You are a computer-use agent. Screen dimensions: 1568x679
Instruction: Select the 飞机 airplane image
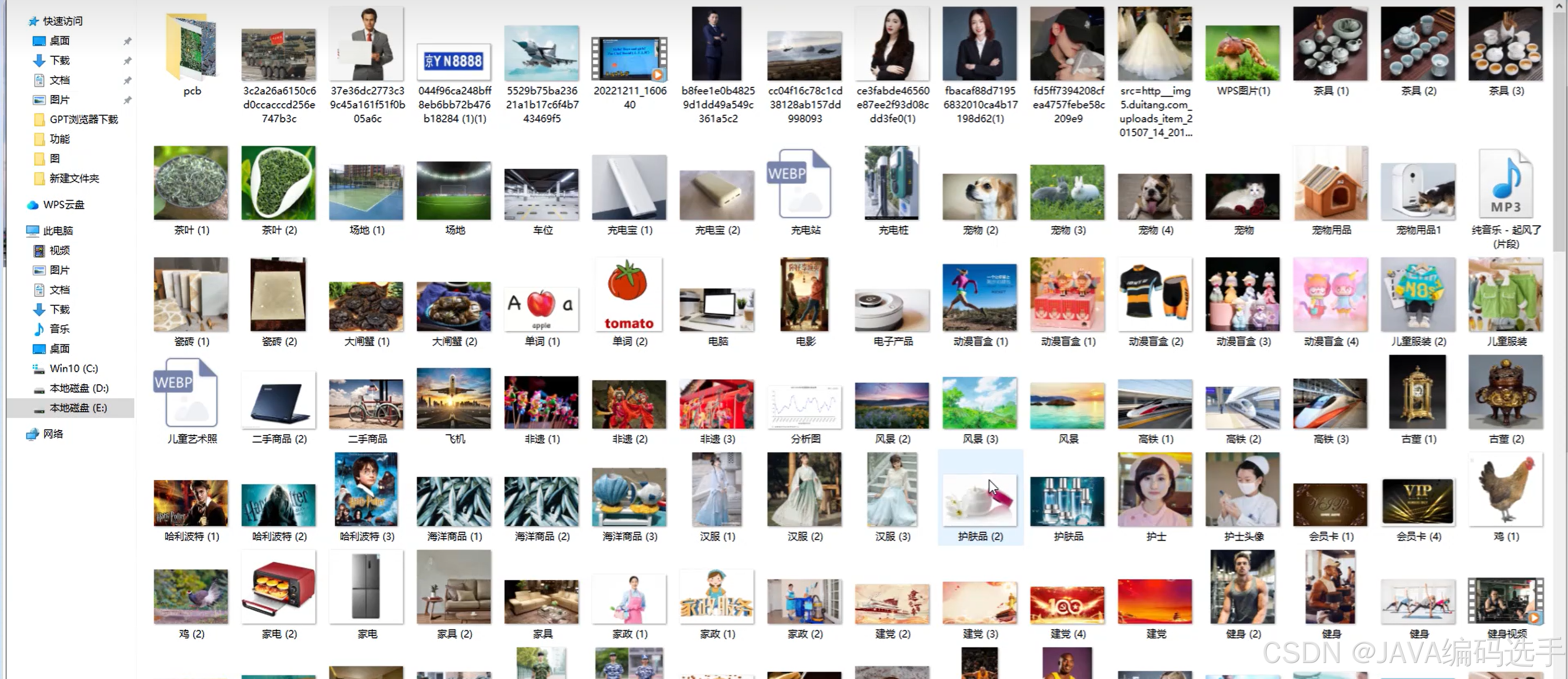[x=454, y=398]
